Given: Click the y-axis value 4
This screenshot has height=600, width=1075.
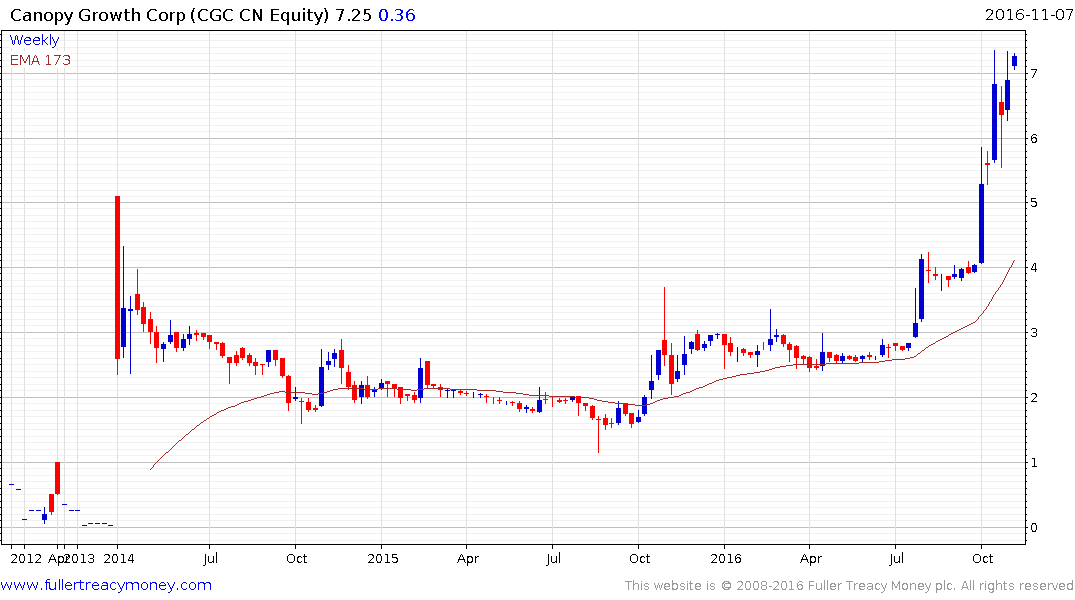Looking at the screenshot, I should [1034, 267].
